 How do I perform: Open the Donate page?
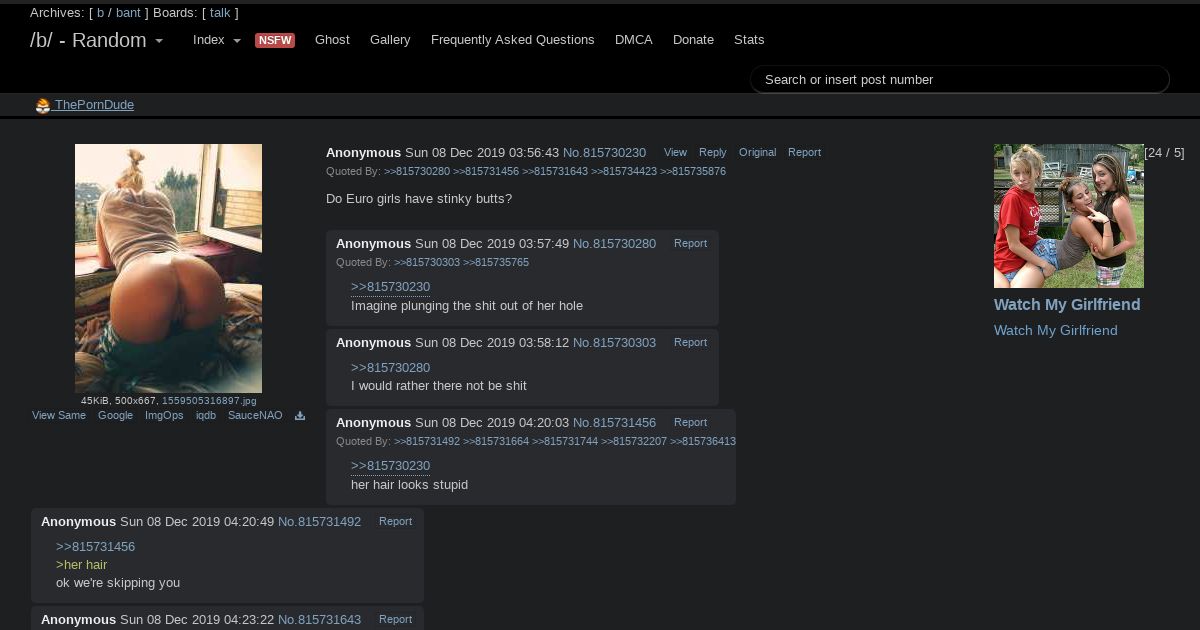(x=693, y=40)
